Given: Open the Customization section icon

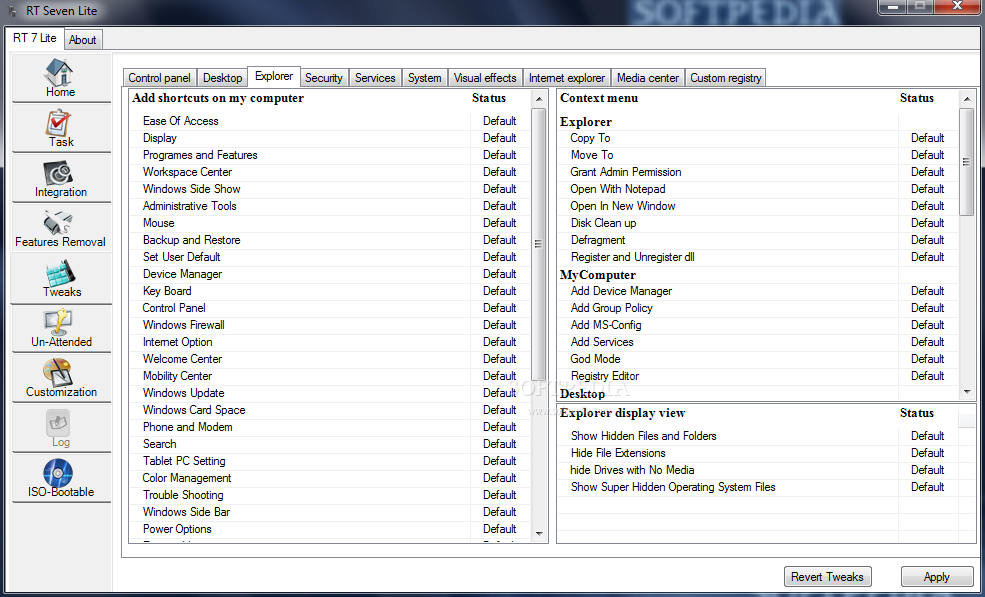Looking at the screenshot, I should (x=61, y=378).
